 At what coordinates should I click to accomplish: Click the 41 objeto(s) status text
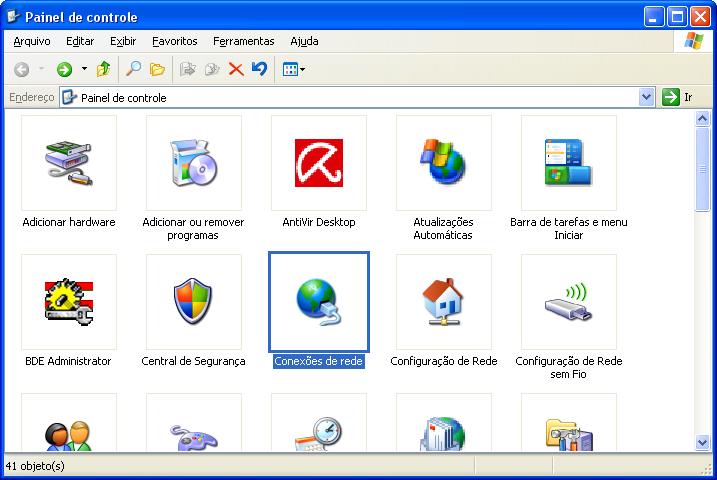pos(35,466)
